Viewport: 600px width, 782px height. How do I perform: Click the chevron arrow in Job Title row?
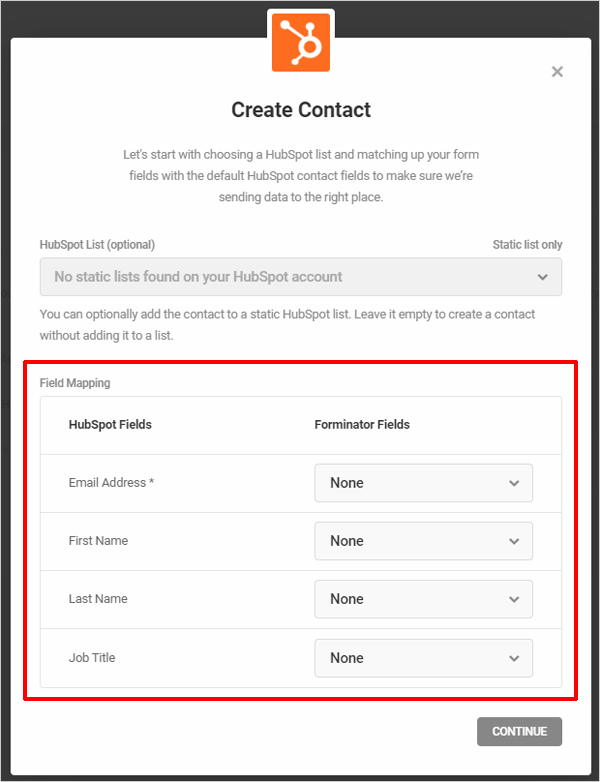click(514, 658)
